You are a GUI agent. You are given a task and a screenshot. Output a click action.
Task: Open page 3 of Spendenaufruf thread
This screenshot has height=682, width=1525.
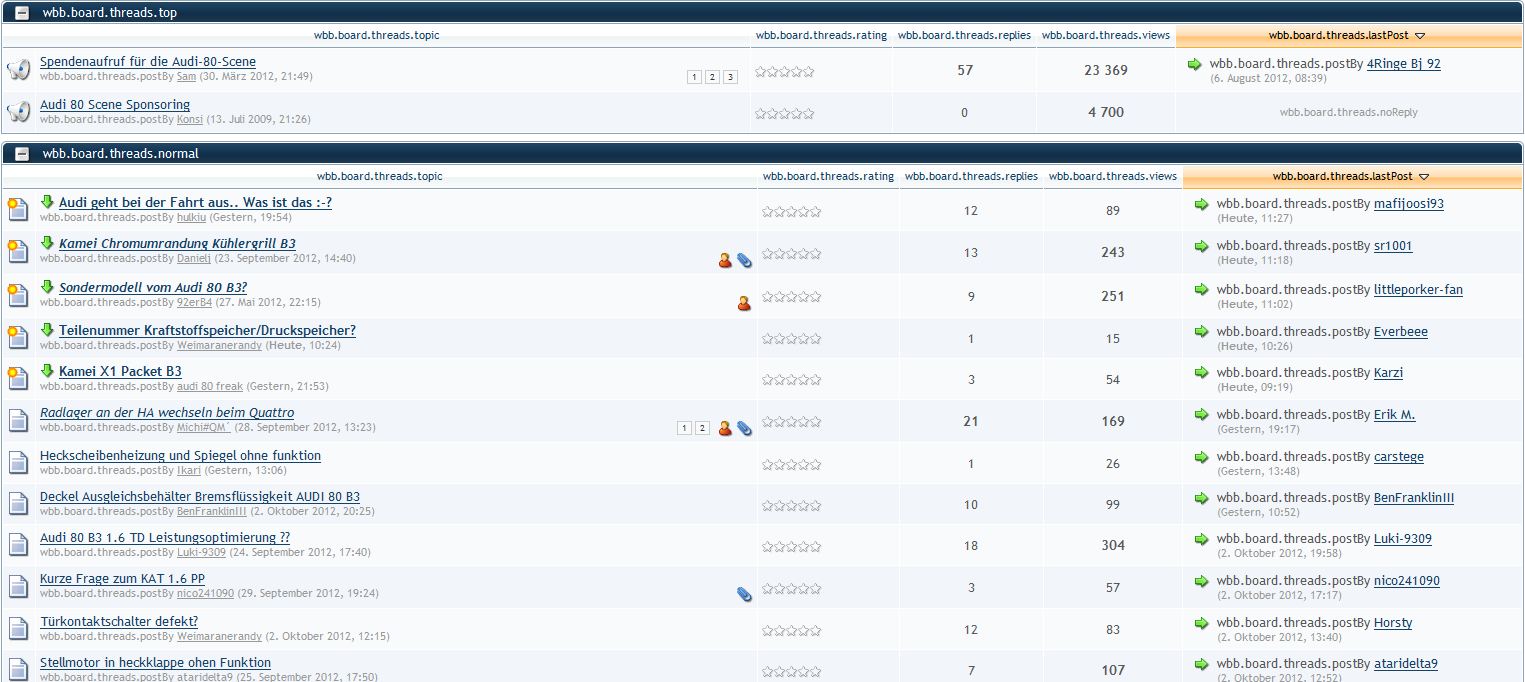(730, 77)
